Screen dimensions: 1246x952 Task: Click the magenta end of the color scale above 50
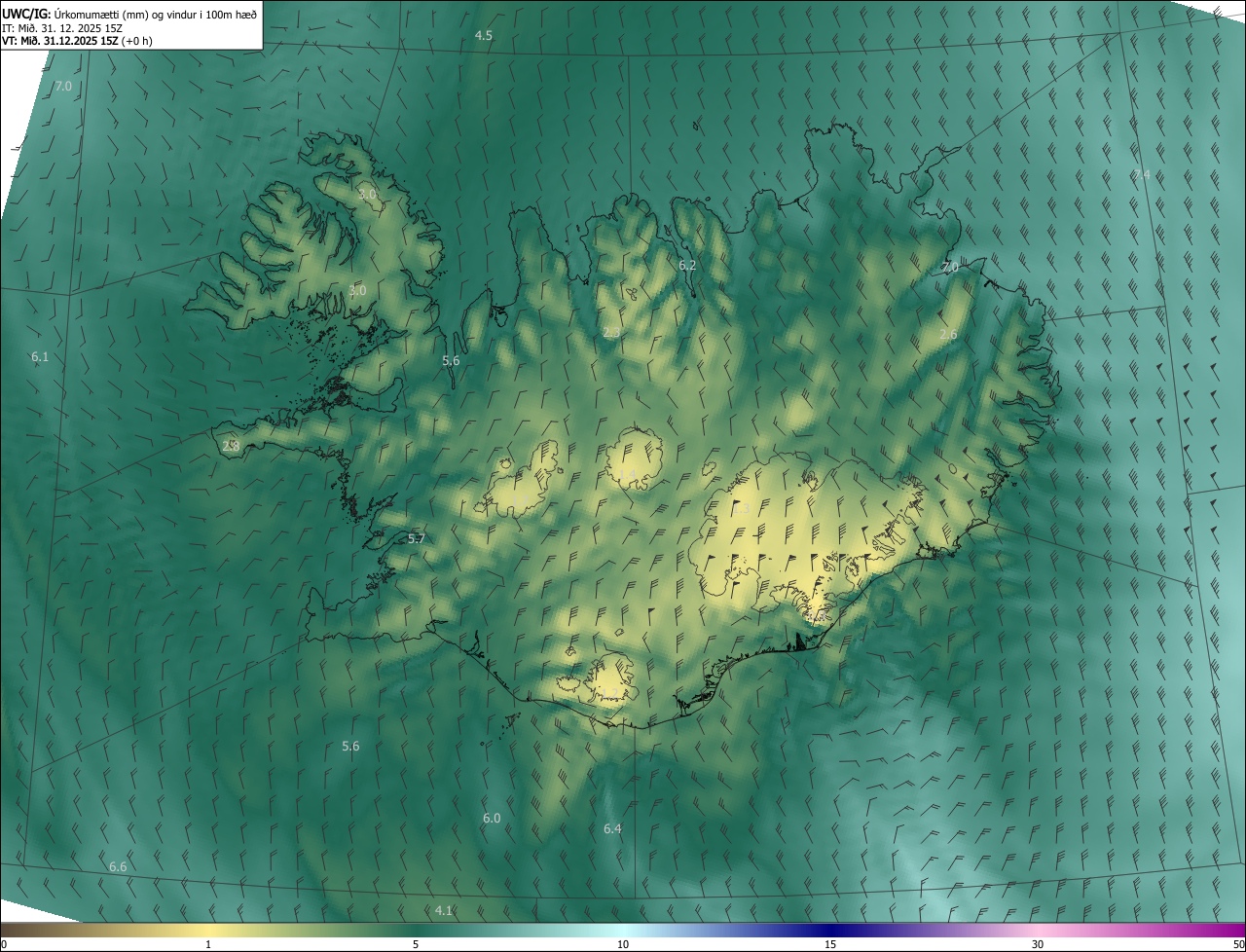[x=1236, y=931]
